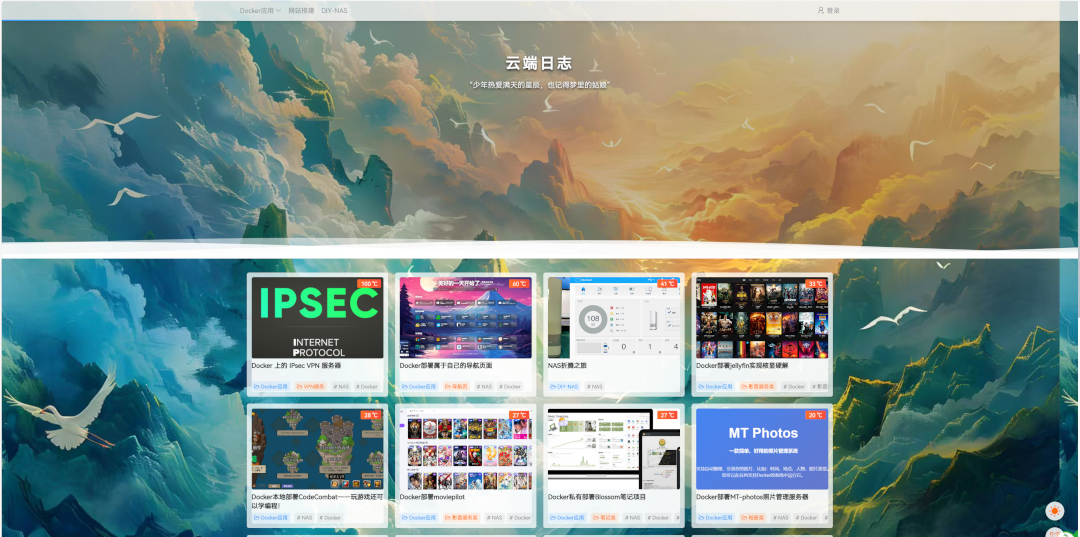Viewport: 1080px width, 537px height.
Task: Open the DIY-NAS menu item
Action: coord(334,10)
